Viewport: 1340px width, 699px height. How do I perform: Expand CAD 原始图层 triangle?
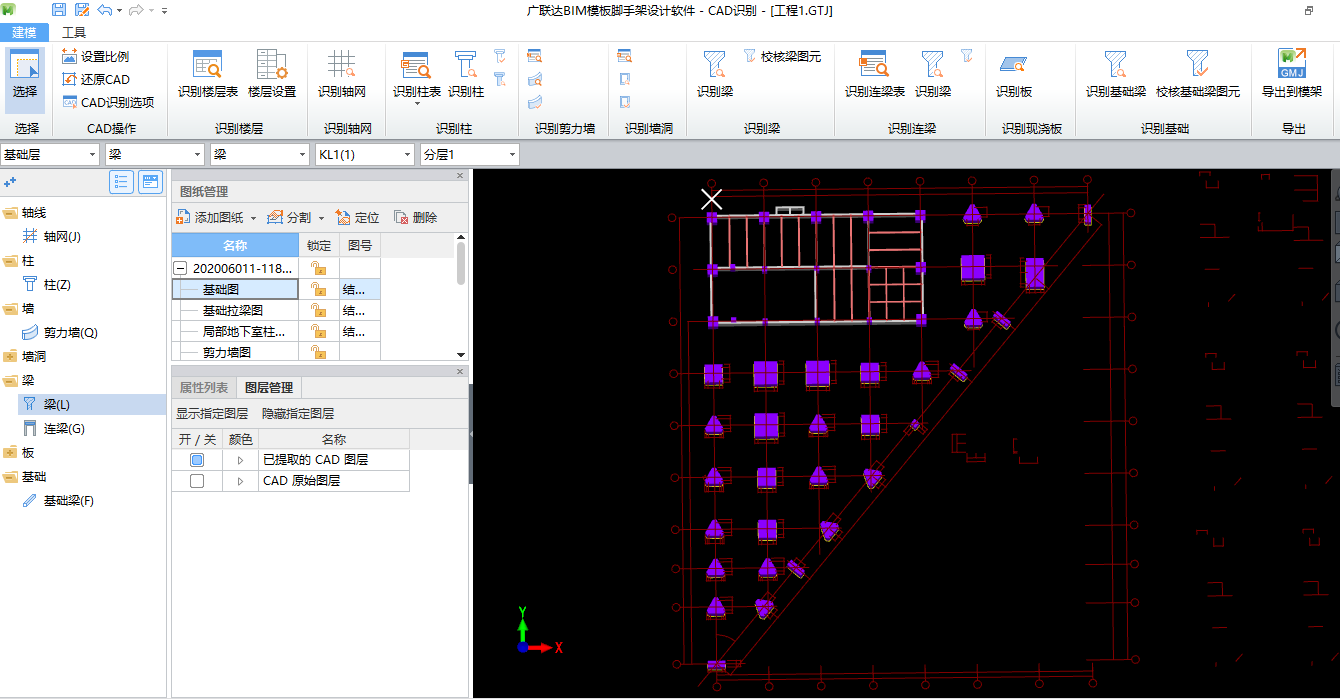(x=240, y=481)
